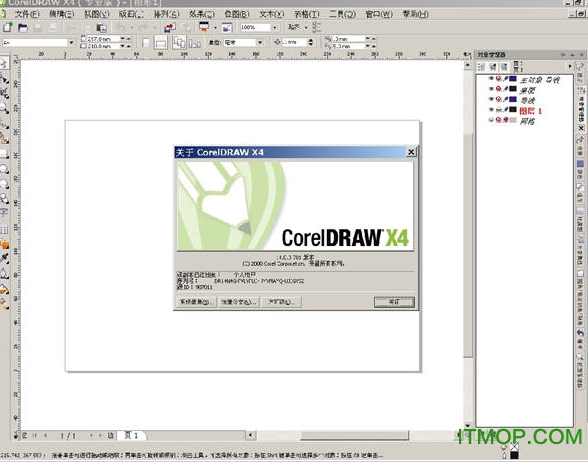Toggle visibility eye of 导线 layer

(x=491, y=99)
